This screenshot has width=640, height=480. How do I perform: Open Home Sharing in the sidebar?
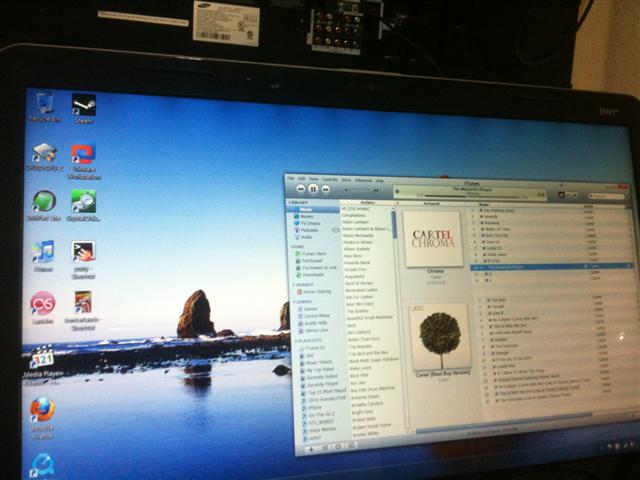[314, 291]
